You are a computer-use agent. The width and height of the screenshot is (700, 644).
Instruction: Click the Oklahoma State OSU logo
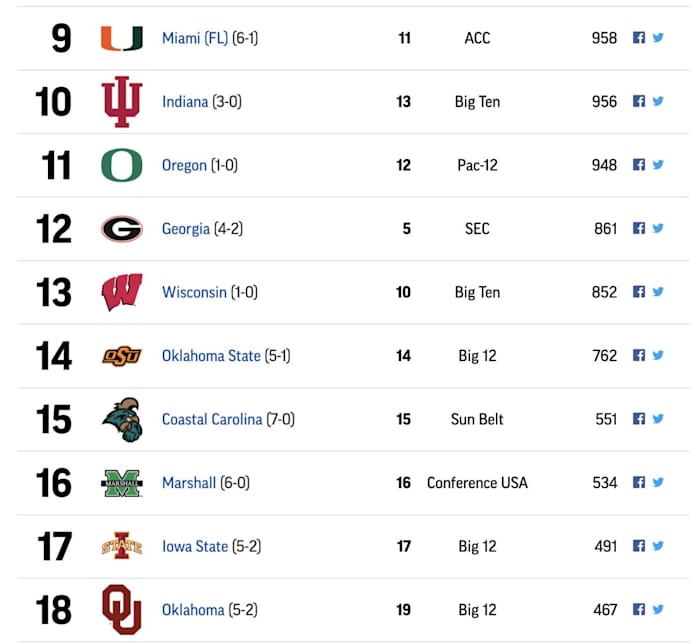coord(121,356)
